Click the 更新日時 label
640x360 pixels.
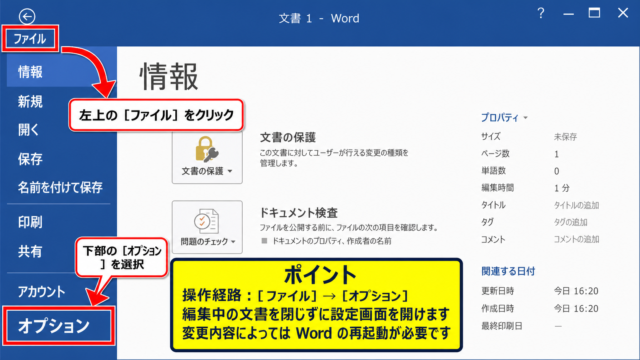pyautogui.click(x=498, y=291)
